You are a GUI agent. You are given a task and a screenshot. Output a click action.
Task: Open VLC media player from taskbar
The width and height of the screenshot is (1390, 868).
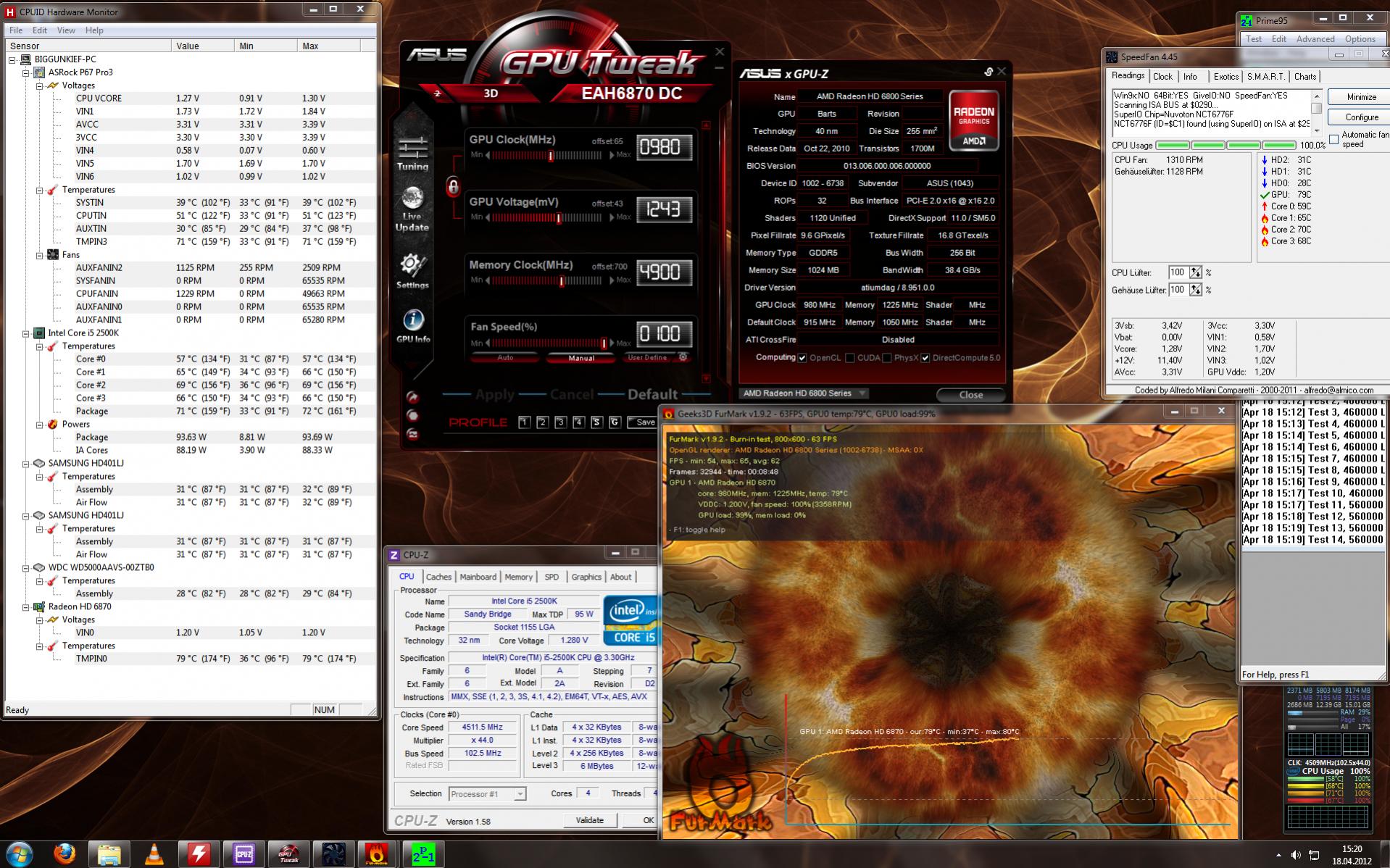(x=154, y=854)
